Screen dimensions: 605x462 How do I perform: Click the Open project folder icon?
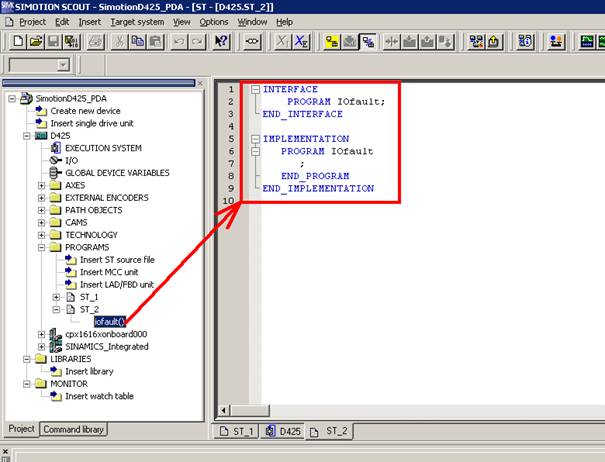pyautogui.click(x=33, y=41)
